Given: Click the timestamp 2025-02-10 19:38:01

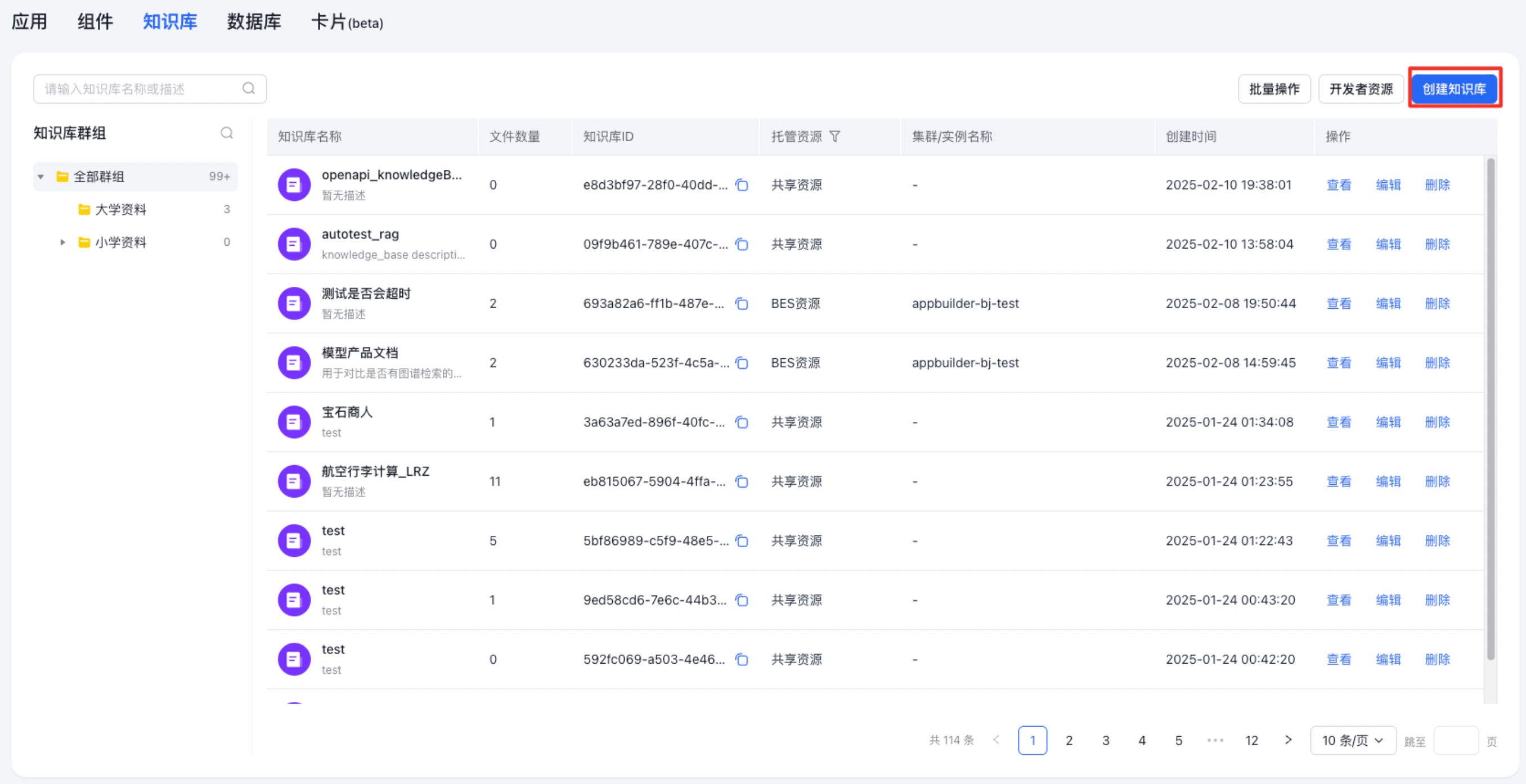Looking at the screenshot, I should (x=1228, y=184).
